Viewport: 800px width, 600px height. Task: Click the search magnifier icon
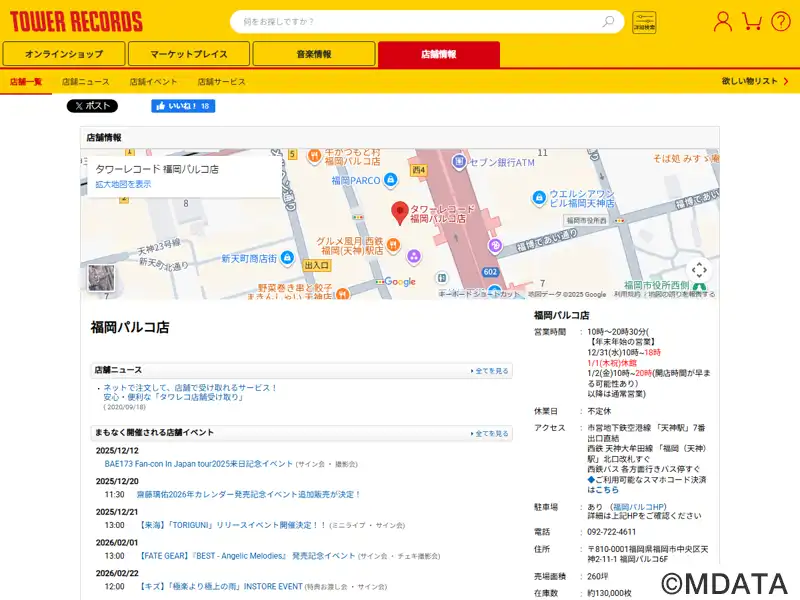point(608,21)
